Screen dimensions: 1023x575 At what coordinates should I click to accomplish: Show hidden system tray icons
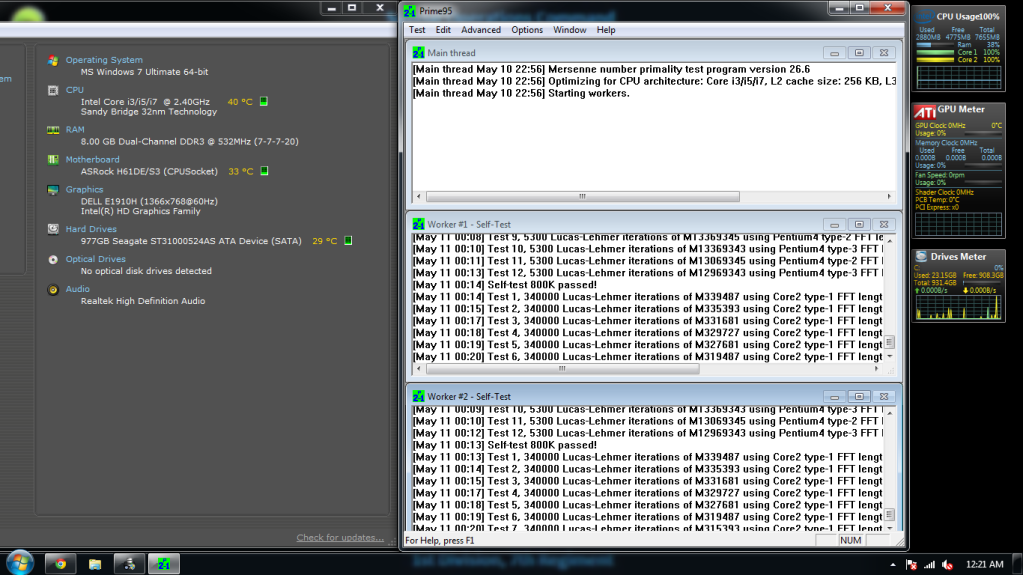pos(893,565)
